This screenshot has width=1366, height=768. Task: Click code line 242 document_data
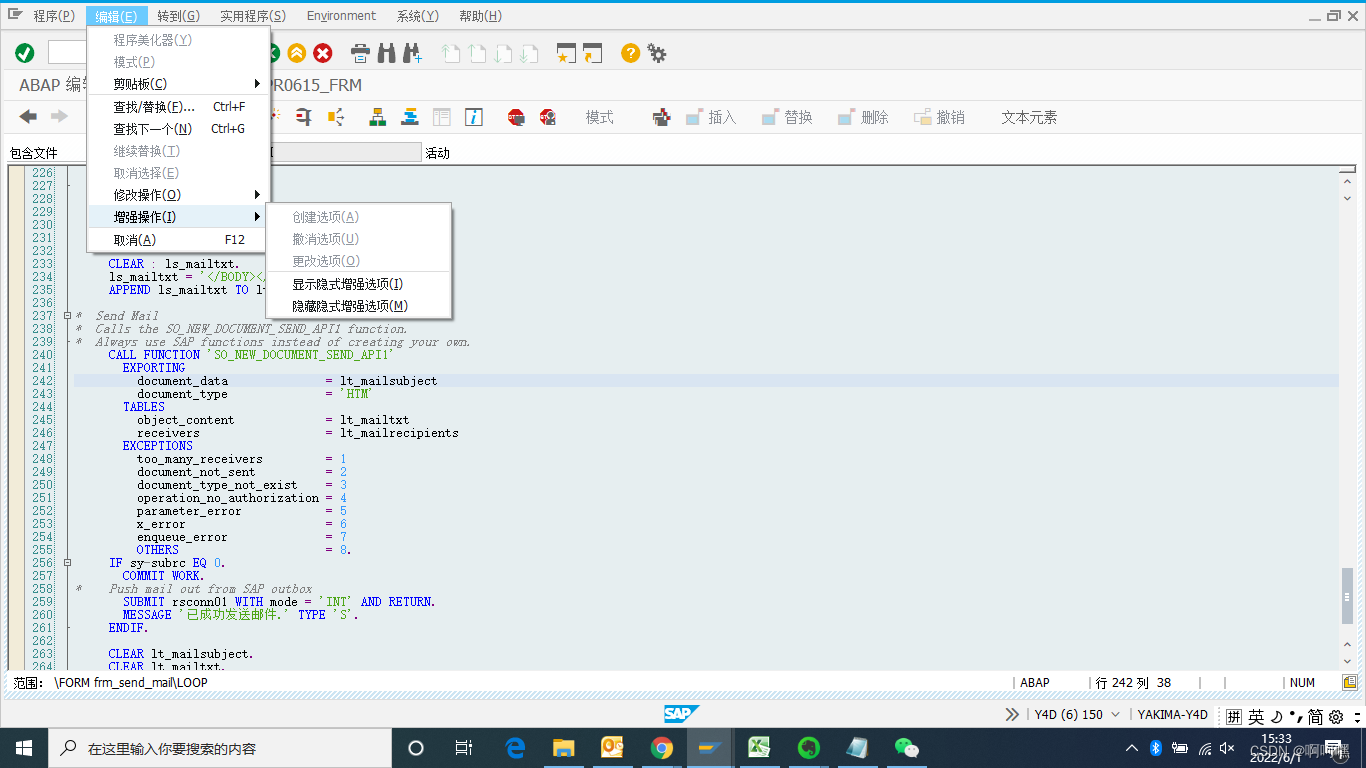706,381
